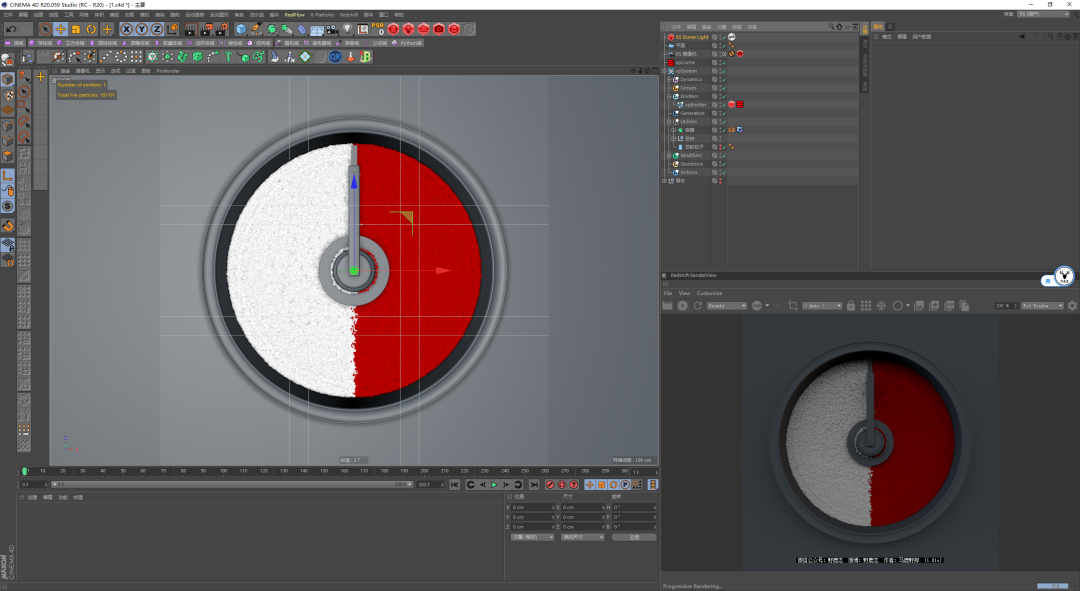1080x591 pixels.
Task: Click the lock icon in RenderView toolbar
Action: pyautogui.click(x=851, y=305)
